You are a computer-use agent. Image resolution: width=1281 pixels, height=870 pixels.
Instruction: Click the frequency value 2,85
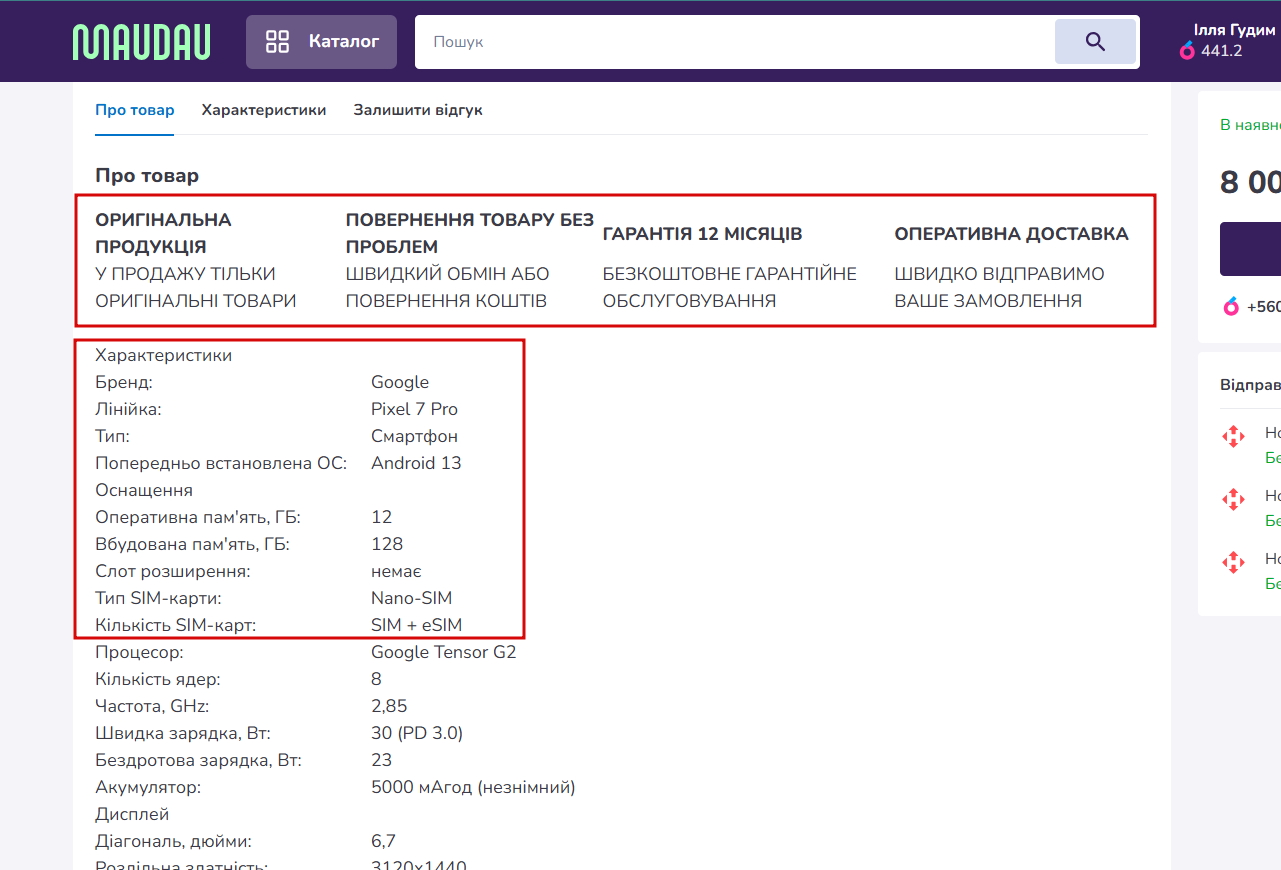tap(389, 706)
